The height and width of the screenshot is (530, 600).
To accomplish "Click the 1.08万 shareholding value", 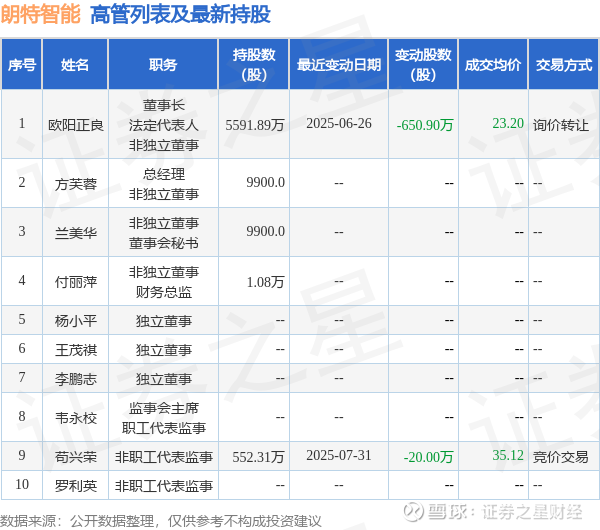I will tap(266, 282).
